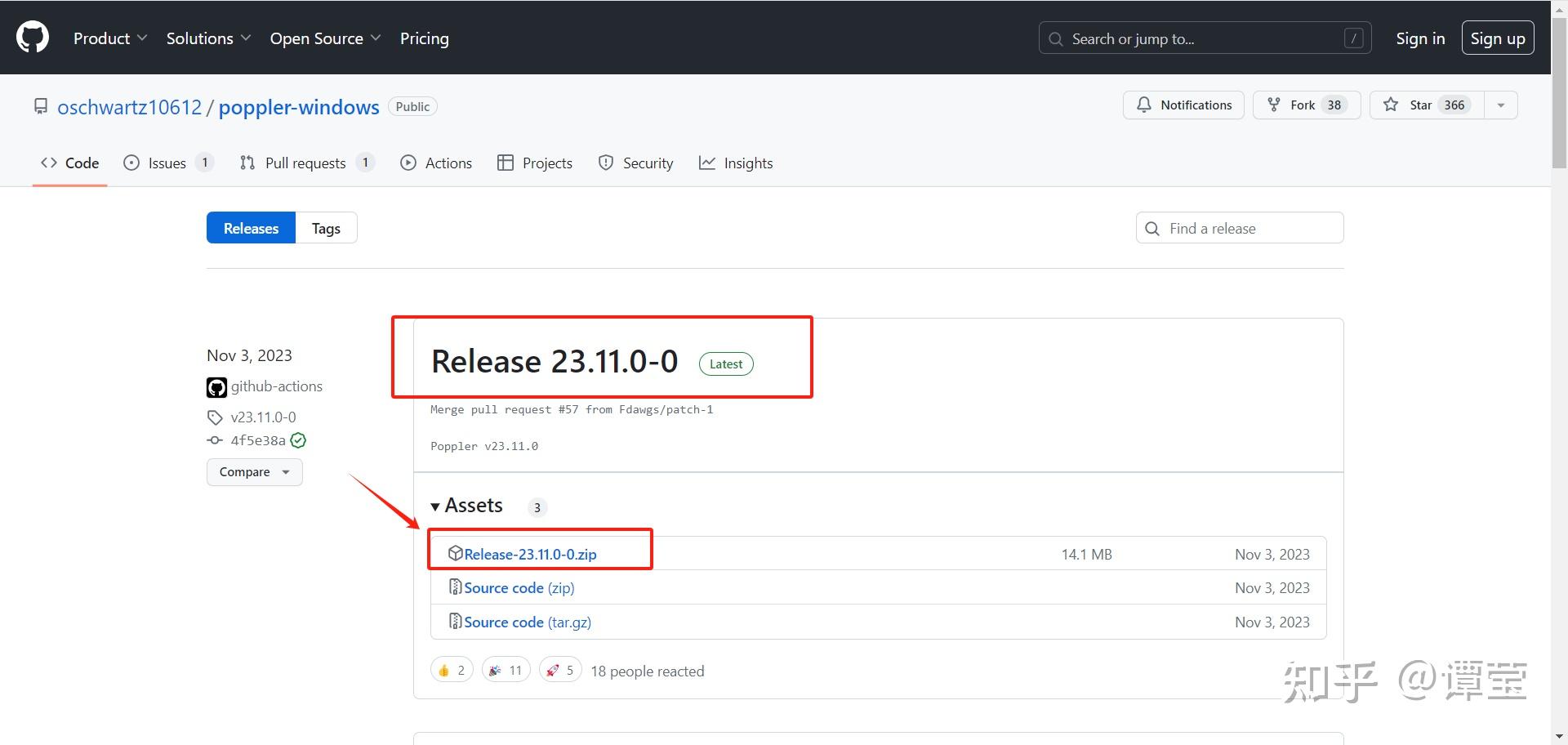The image size is (1568, 745).
Task: Switch to the Tags tab
Action: (326, 228)
